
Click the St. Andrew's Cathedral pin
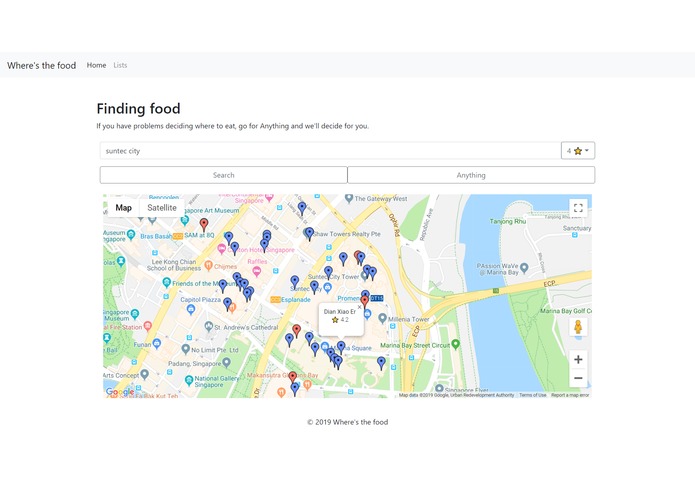click(209, 327)
